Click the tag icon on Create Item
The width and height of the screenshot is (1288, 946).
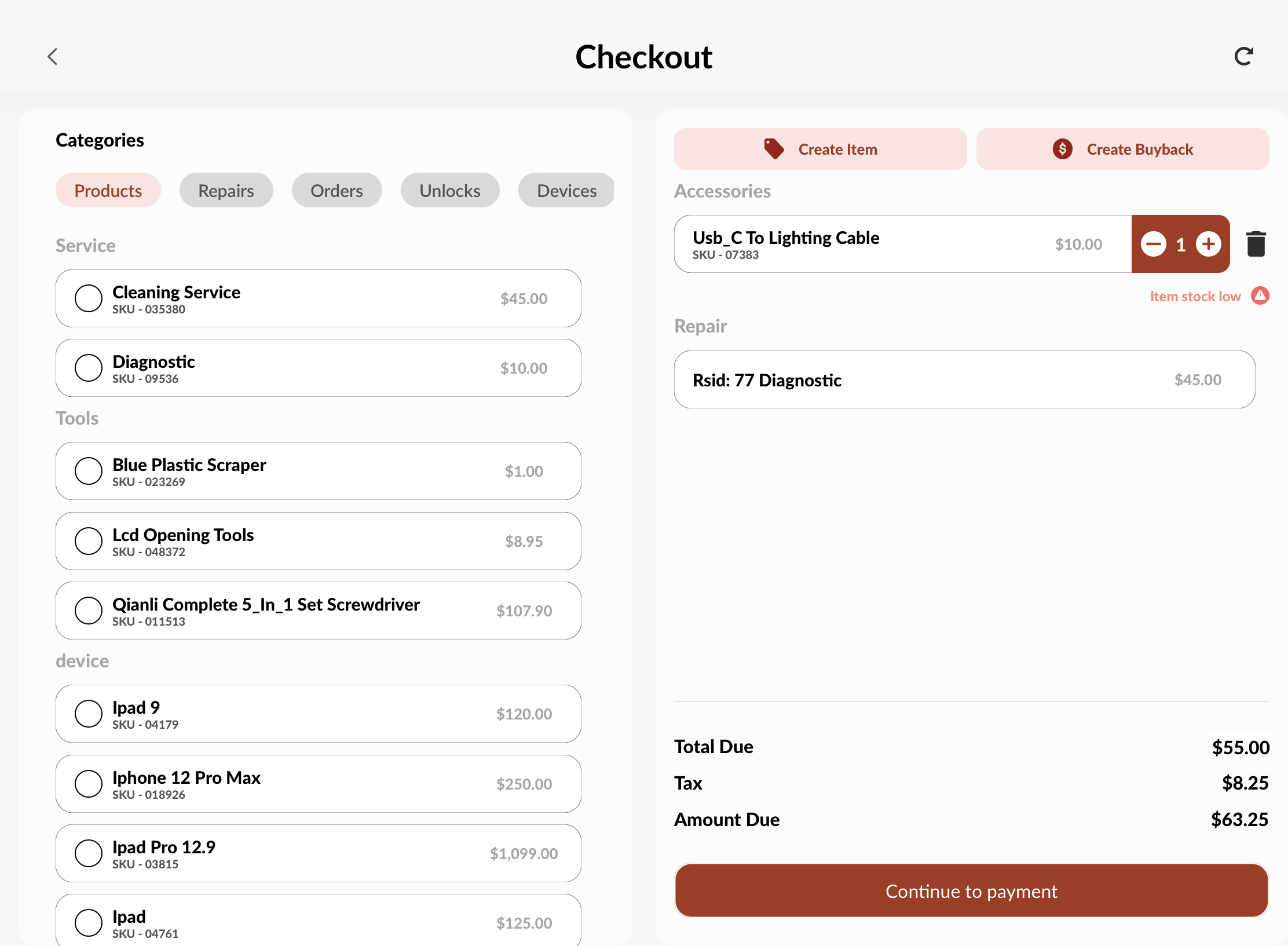click(x=774, y=149)
